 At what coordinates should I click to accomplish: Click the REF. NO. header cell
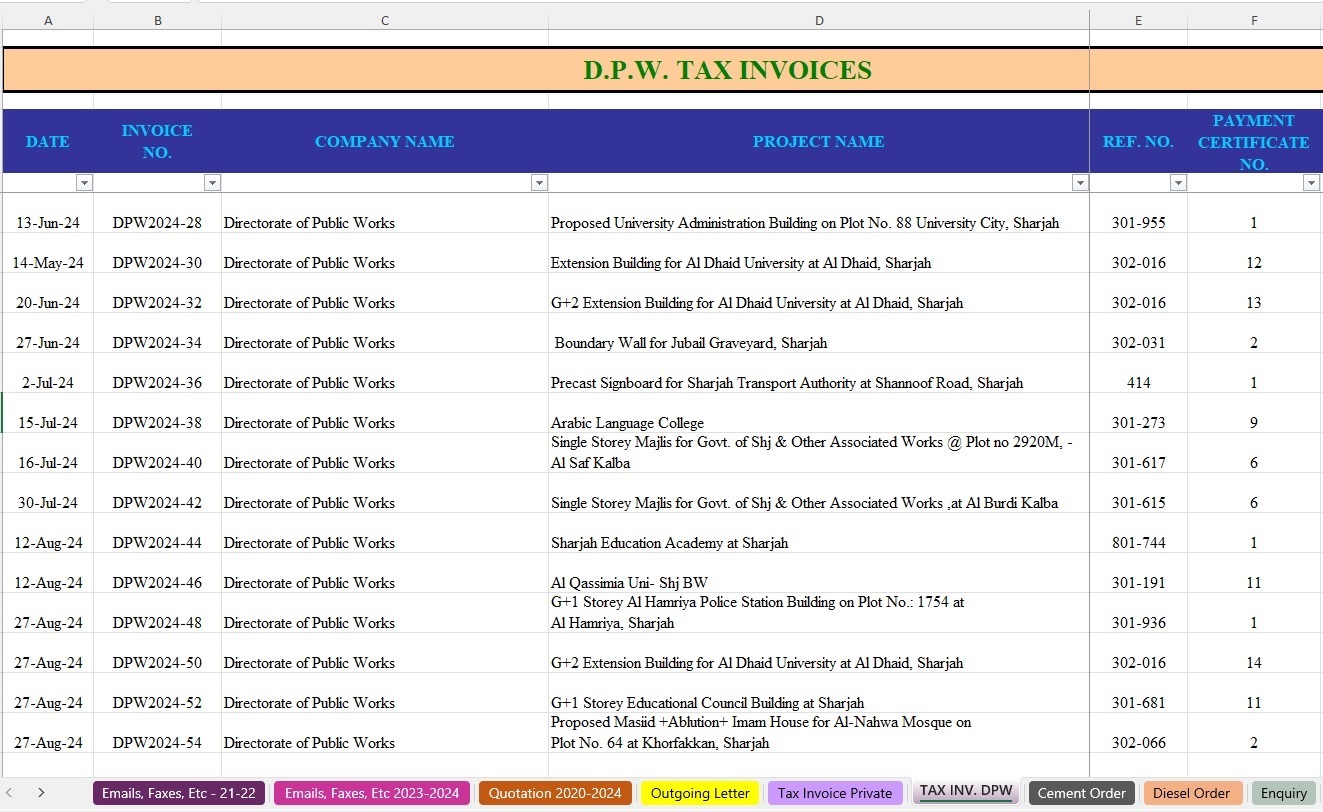tap(1138, 141)
